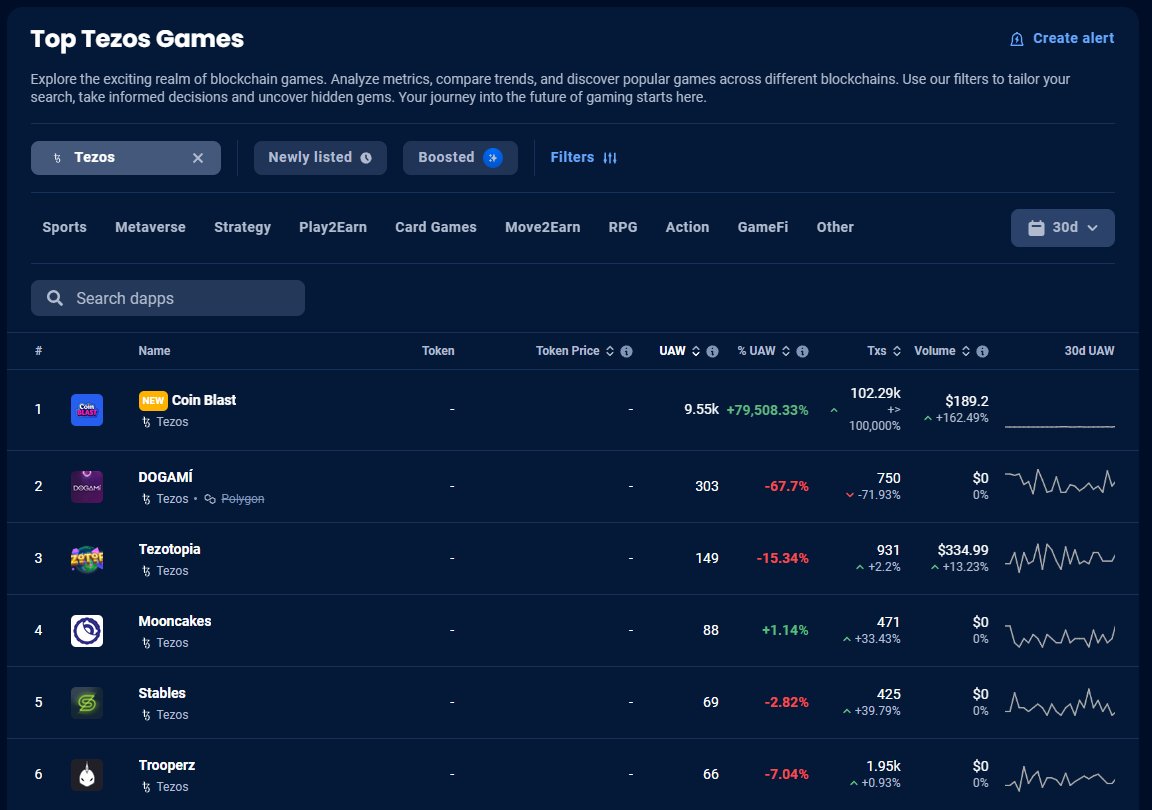Sort by Txs column
1152x810 pixels.
pos(884,351)
